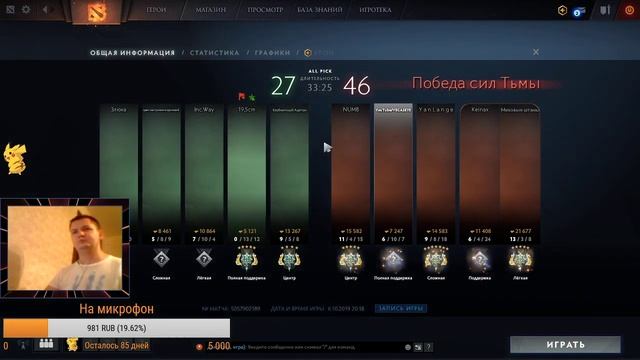Click NUMB's net worth 15 582

(x=351, y=231)
